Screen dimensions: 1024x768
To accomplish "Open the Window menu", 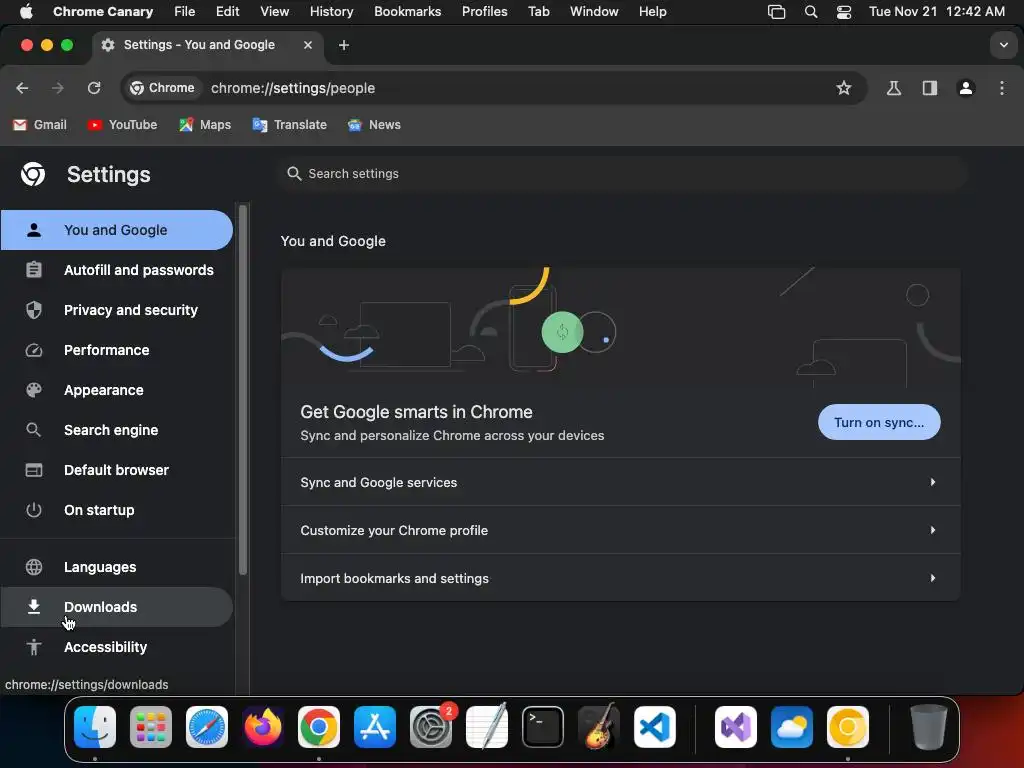I will pos(594,12).
